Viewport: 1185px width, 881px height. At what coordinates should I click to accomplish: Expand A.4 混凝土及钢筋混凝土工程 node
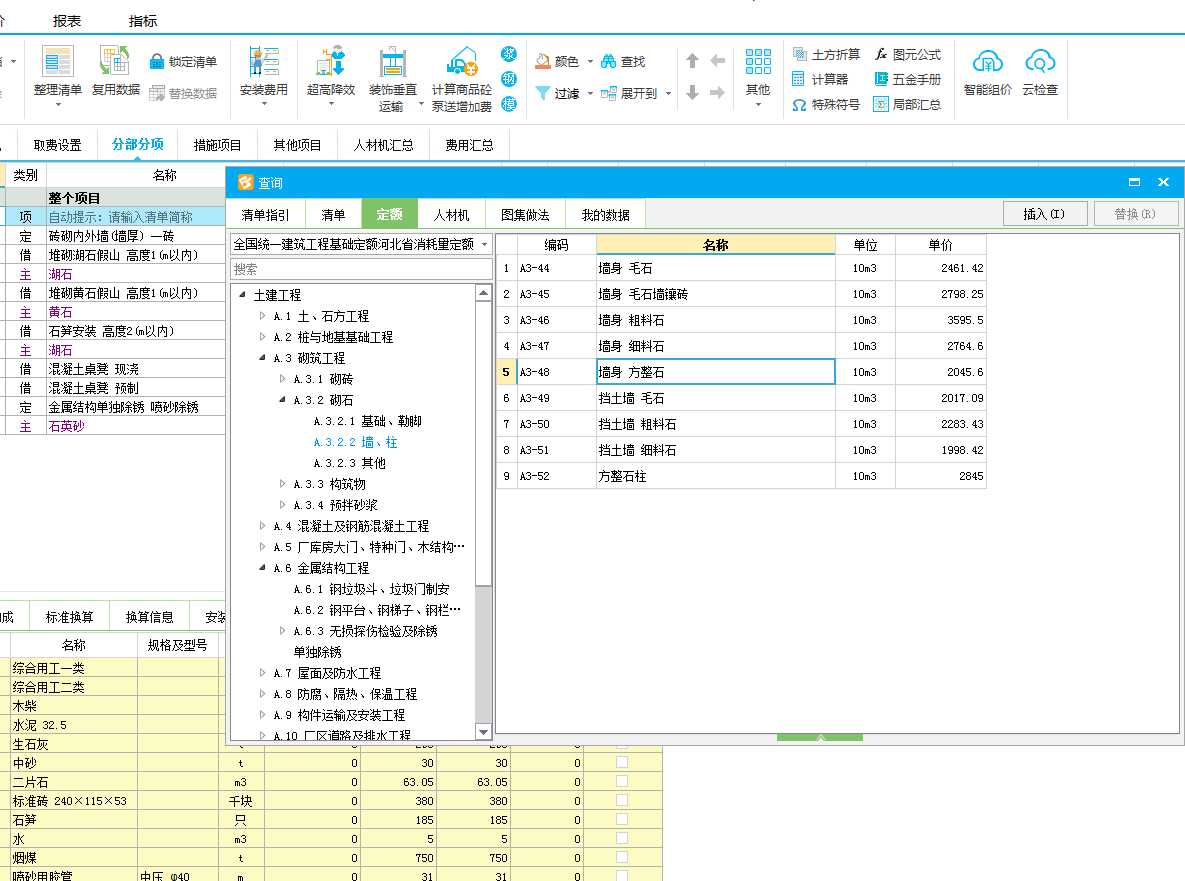pyautogui.click(x=262, y=526)
